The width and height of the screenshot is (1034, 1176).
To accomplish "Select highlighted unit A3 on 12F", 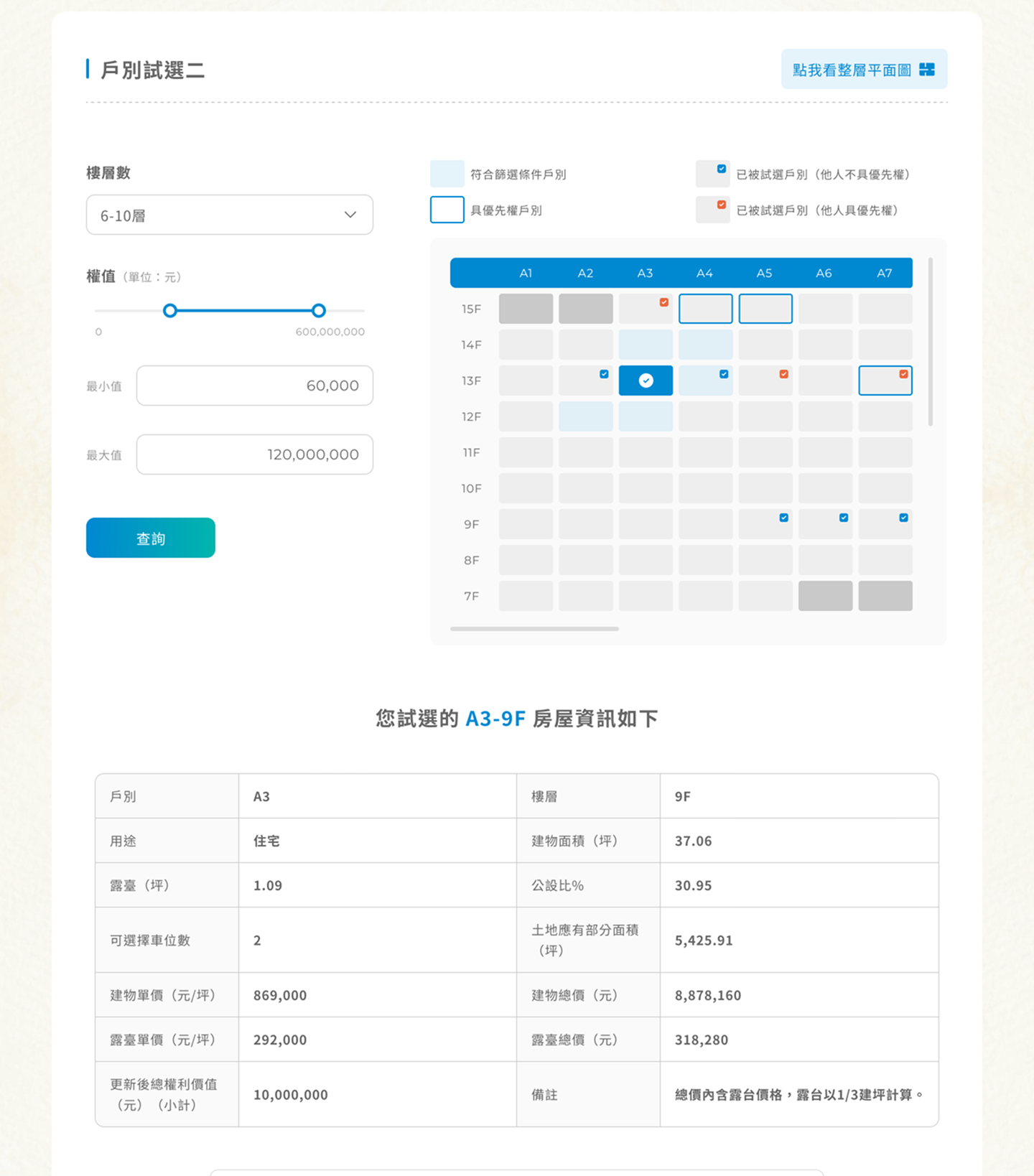I will coord(646,416).
